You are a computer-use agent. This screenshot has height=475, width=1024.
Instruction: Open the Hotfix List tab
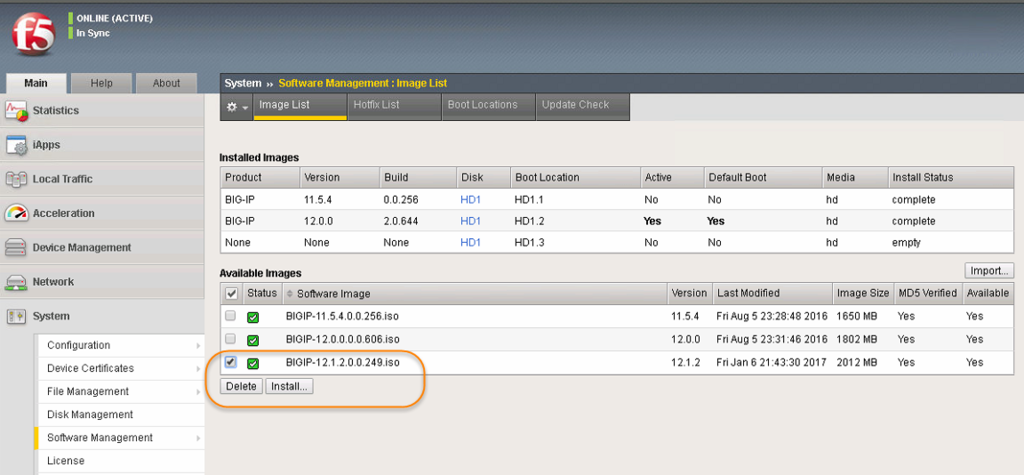point(394,106)
